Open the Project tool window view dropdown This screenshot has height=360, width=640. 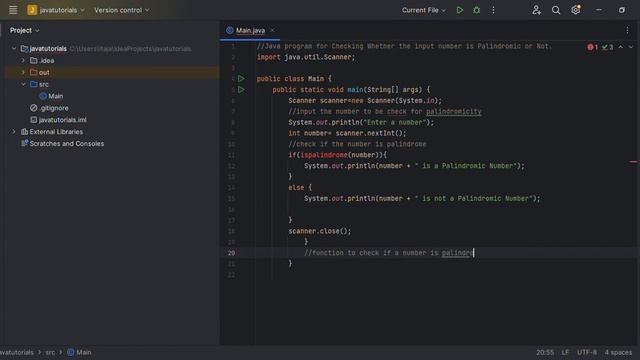coord(24,30)
